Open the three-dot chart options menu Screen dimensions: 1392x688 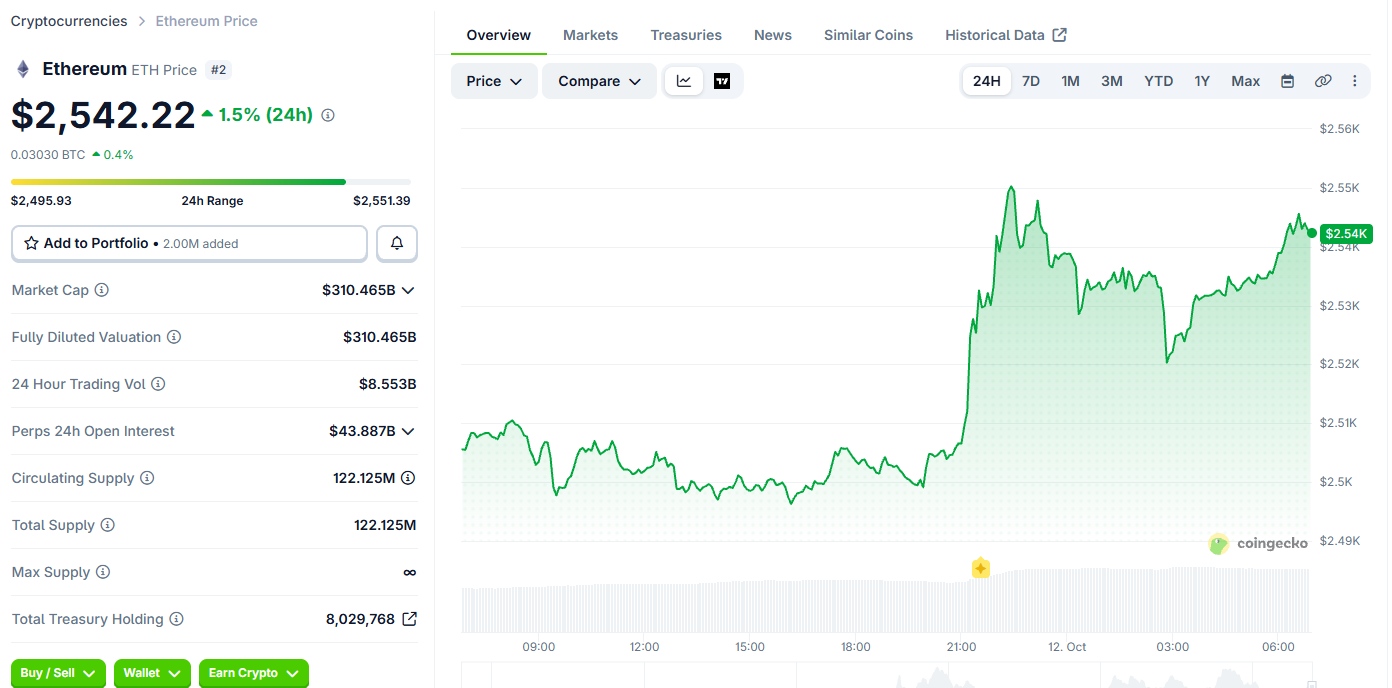tap(1355, 81)
